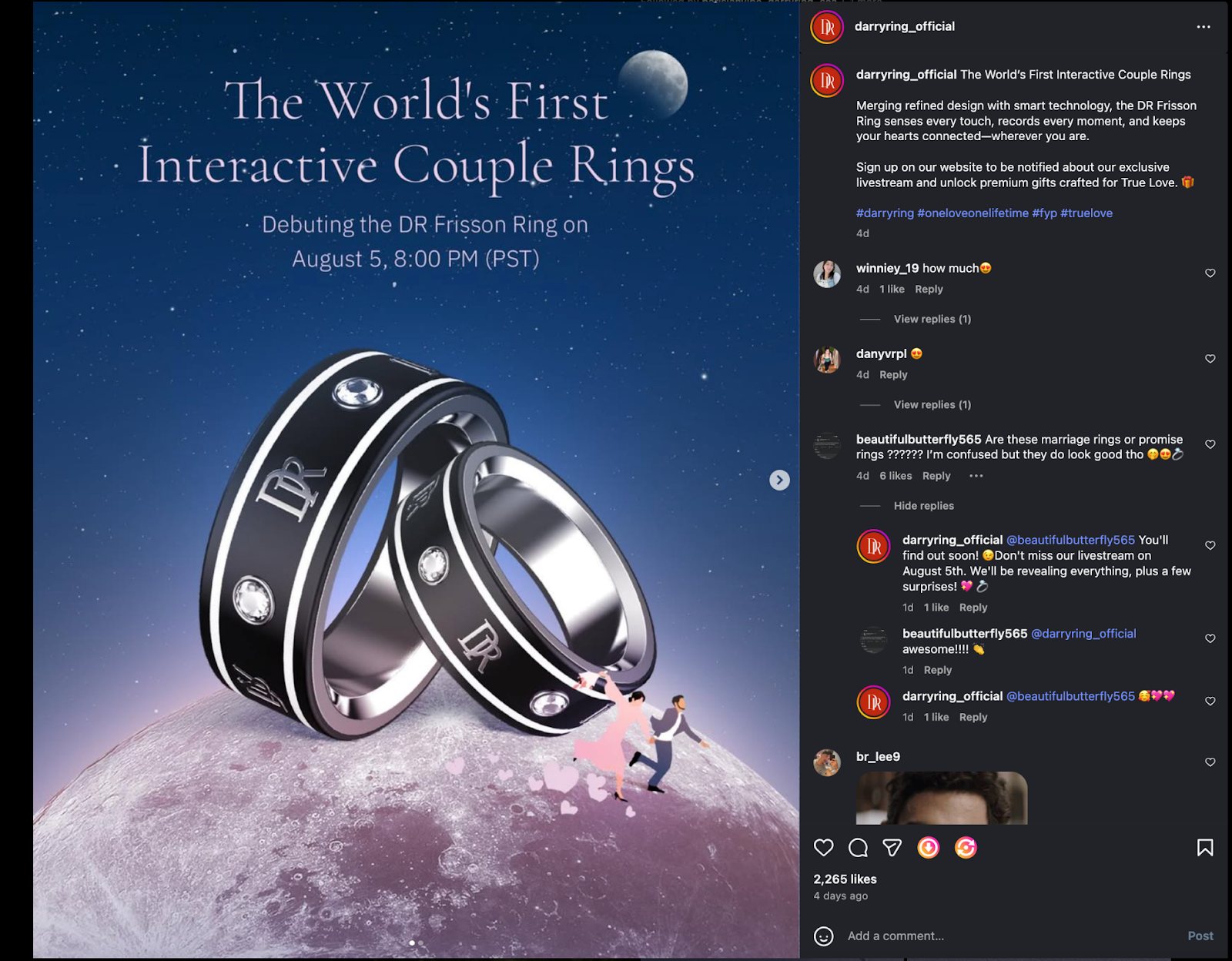Save post with bookmark icon
The width and height of the screenshot is (1232, 961).
(x=1205, y=848)
